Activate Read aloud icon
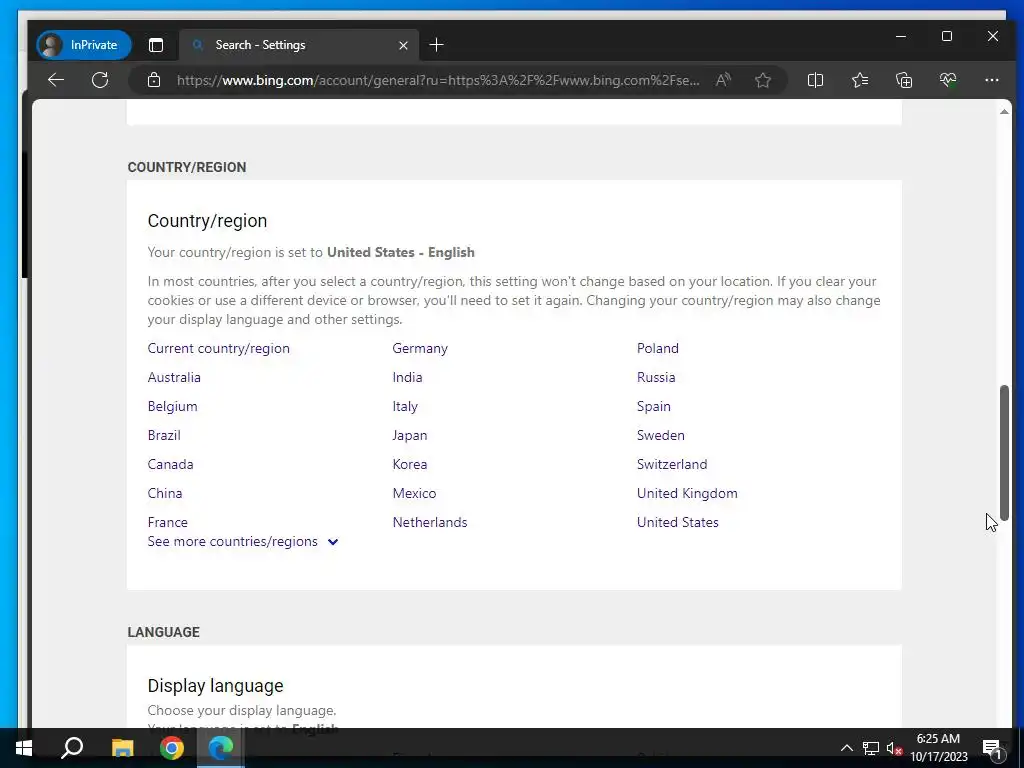The image size is (1024, 768). click(x=723, y=80)
